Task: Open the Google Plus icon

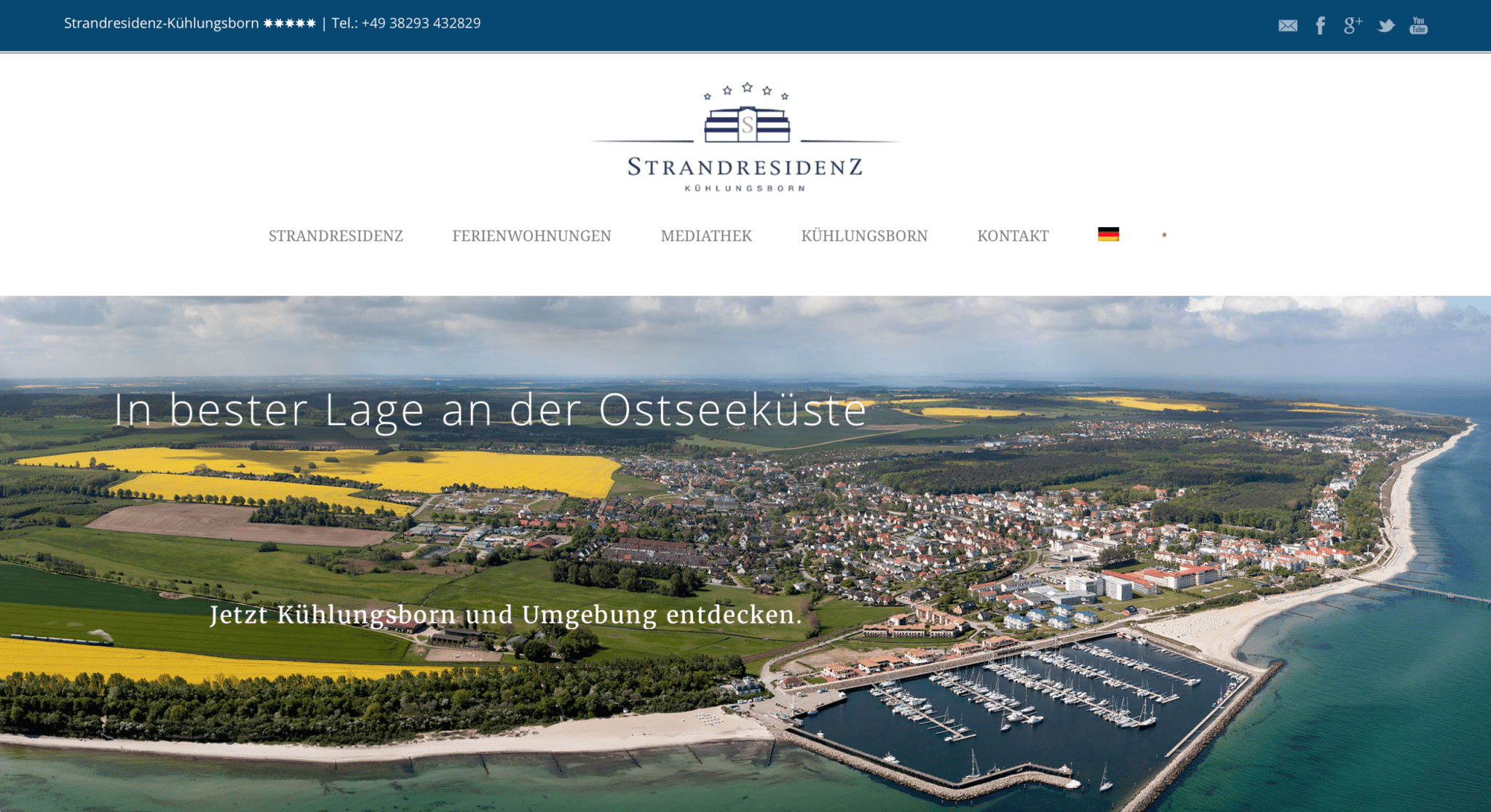Action: pos(1353,25)
